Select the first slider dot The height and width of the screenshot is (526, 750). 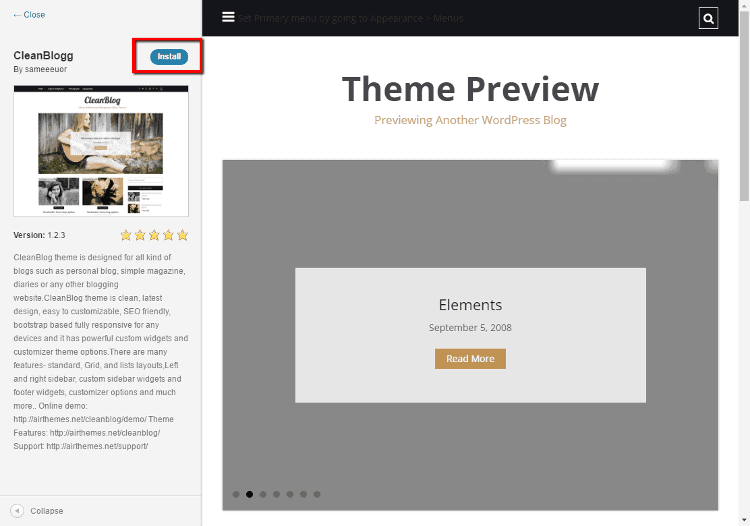pyautogui.click(x=236, y=494)
